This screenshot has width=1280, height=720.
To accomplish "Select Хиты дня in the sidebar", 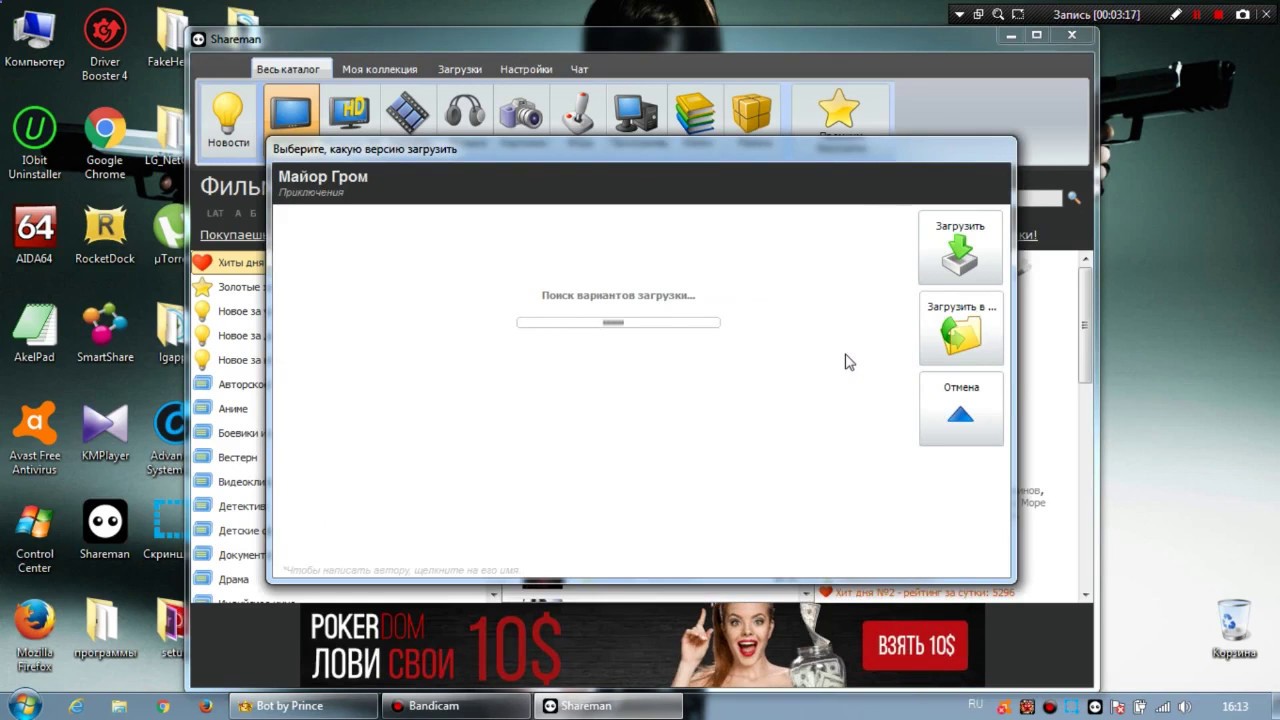I will click(229, 262).
